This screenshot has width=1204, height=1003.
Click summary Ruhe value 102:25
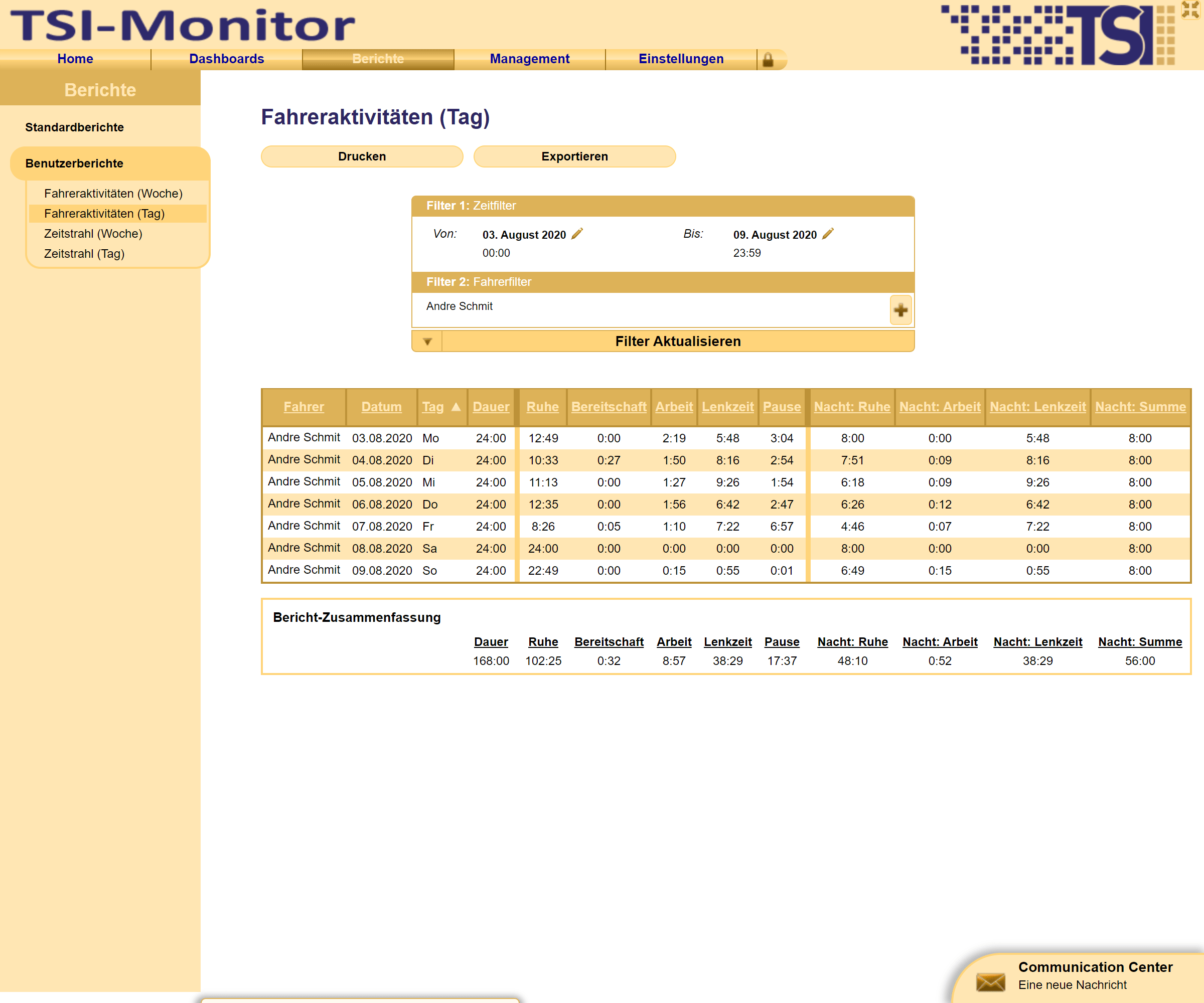click(543, 661)
